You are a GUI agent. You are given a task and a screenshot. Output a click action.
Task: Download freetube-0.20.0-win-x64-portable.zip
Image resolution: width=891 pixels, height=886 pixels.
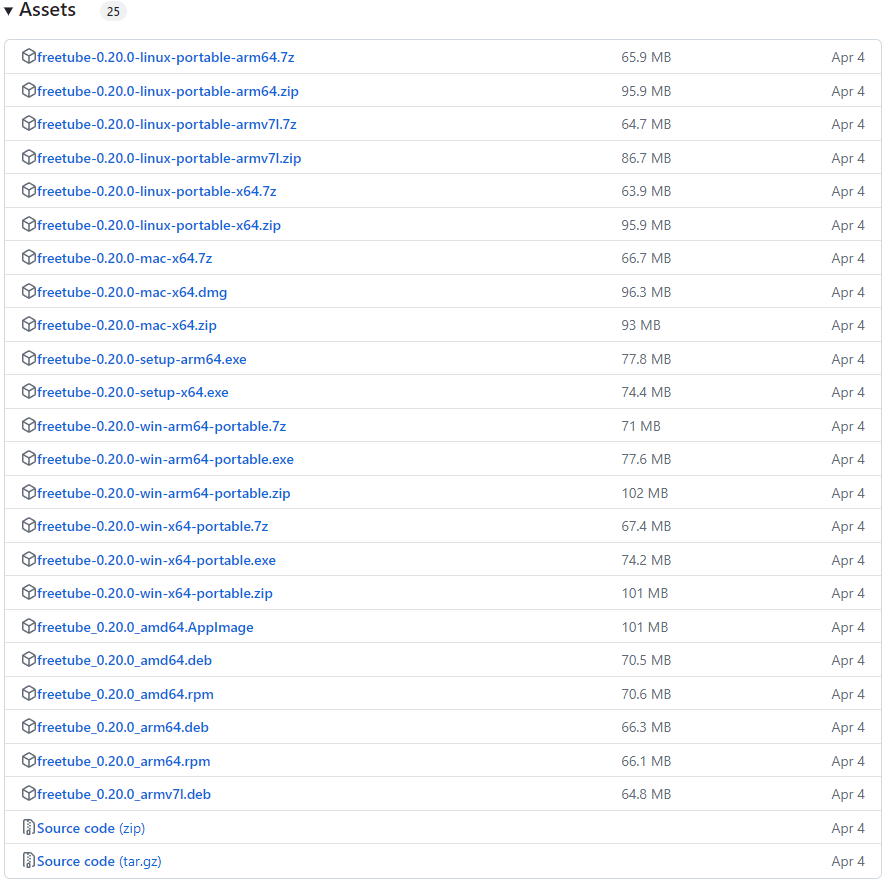pyautogui.click(x=155, y=593)
